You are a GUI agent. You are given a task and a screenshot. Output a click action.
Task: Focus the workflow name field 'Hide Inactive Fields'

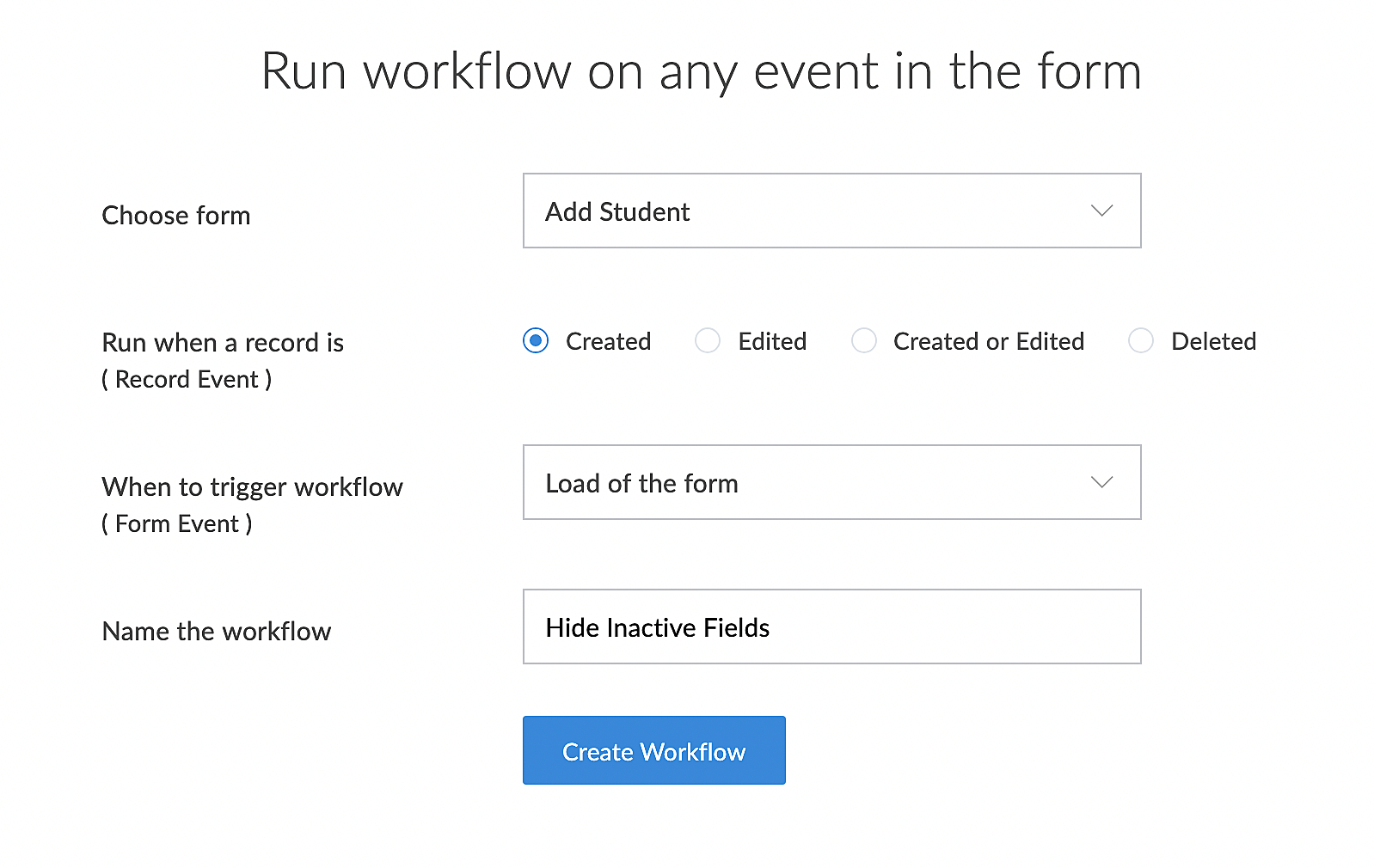point(831,627)
